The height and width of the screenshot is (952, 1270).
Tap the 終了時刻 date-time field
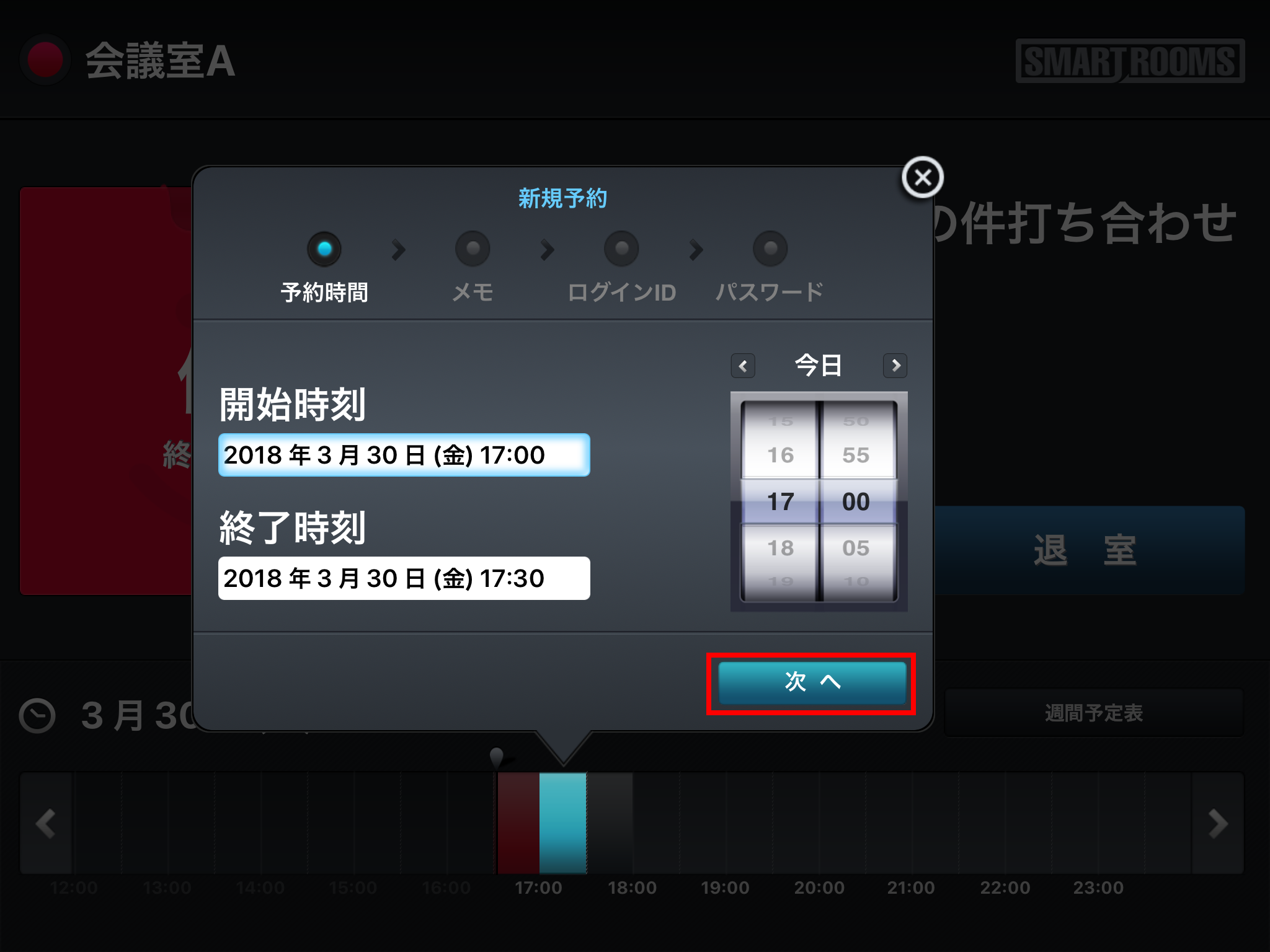click(x=404, y=578)
